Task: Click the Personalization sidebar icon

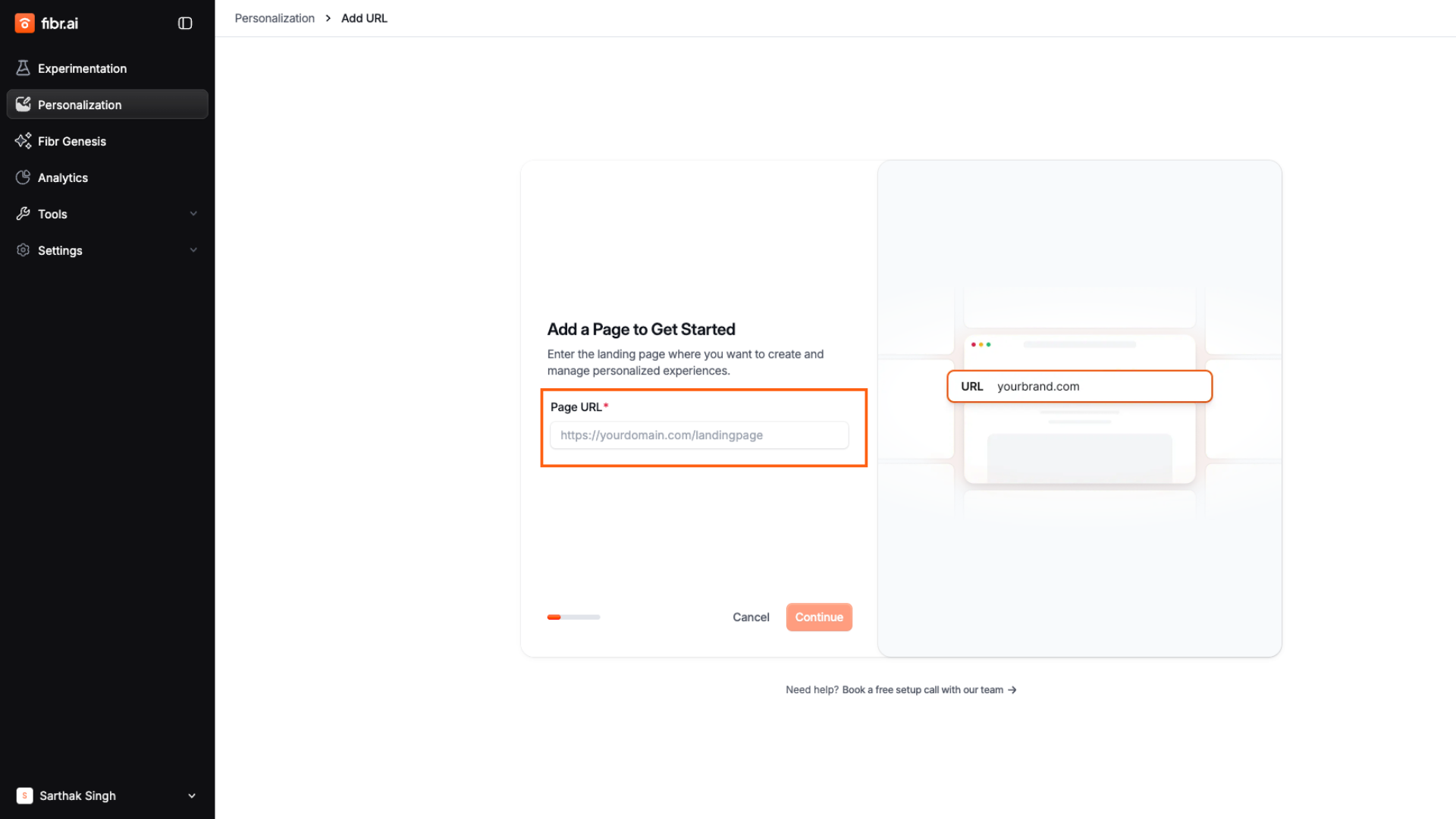Action: pyautogui.click(x=23, y=105)
